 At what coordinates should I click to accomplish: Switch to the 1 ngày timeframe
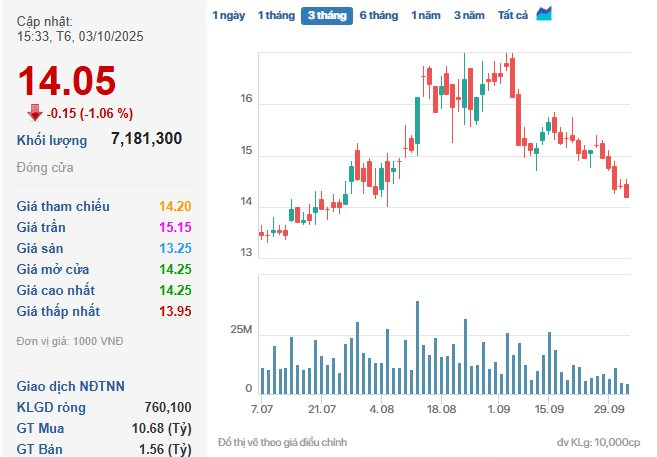click(227, 16)
